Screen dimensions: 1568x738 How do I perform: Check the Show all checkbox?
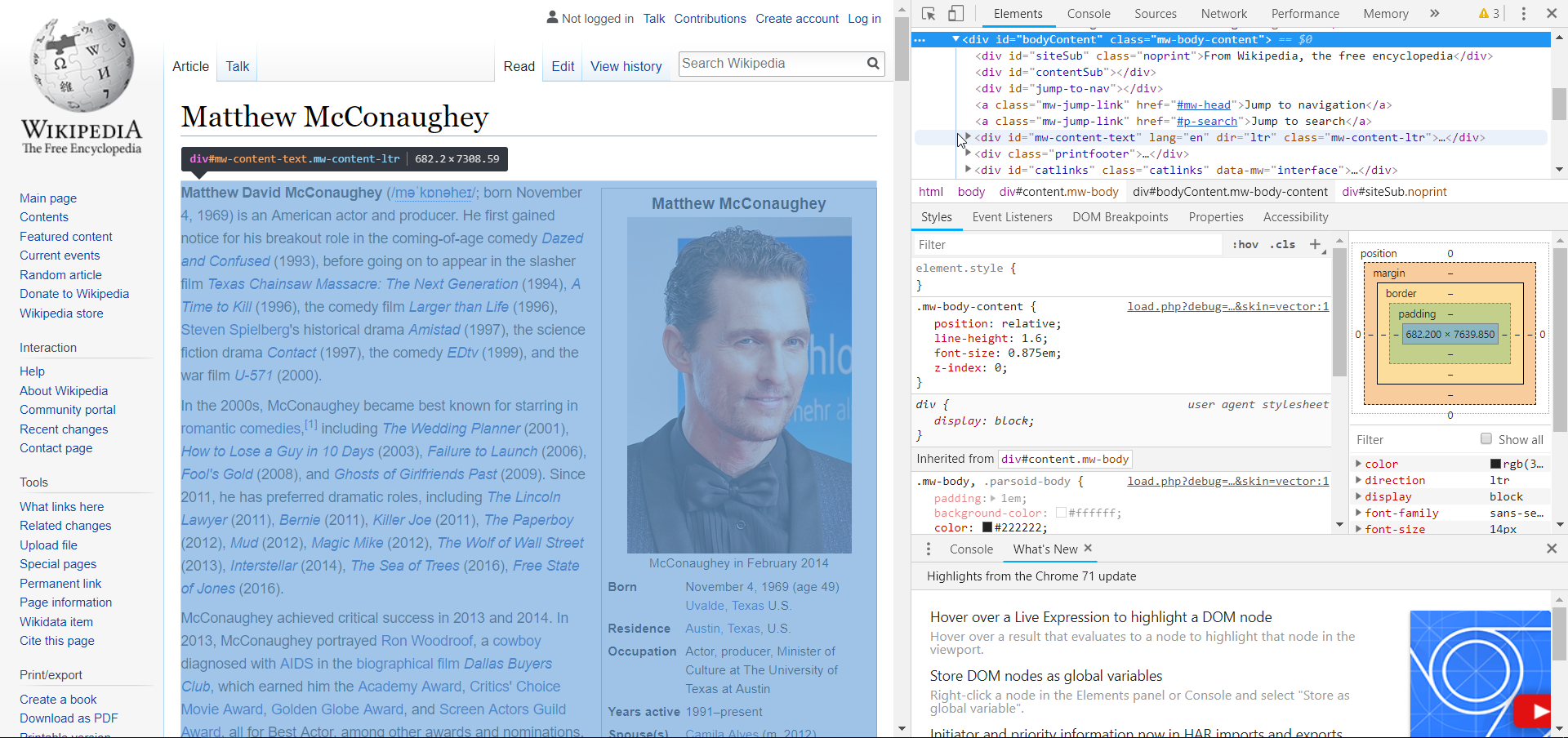[1486, 439]
